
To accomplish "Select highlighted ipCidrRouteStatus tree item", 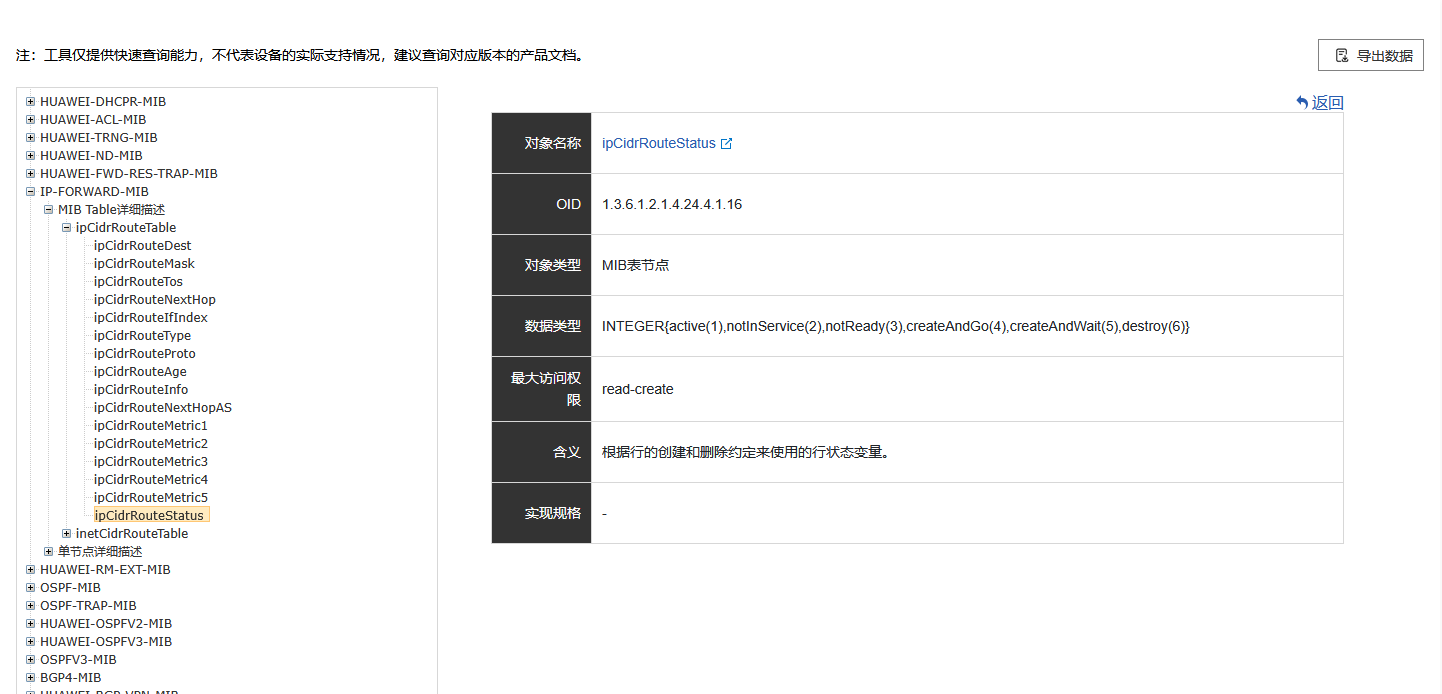I will (151, 516).
